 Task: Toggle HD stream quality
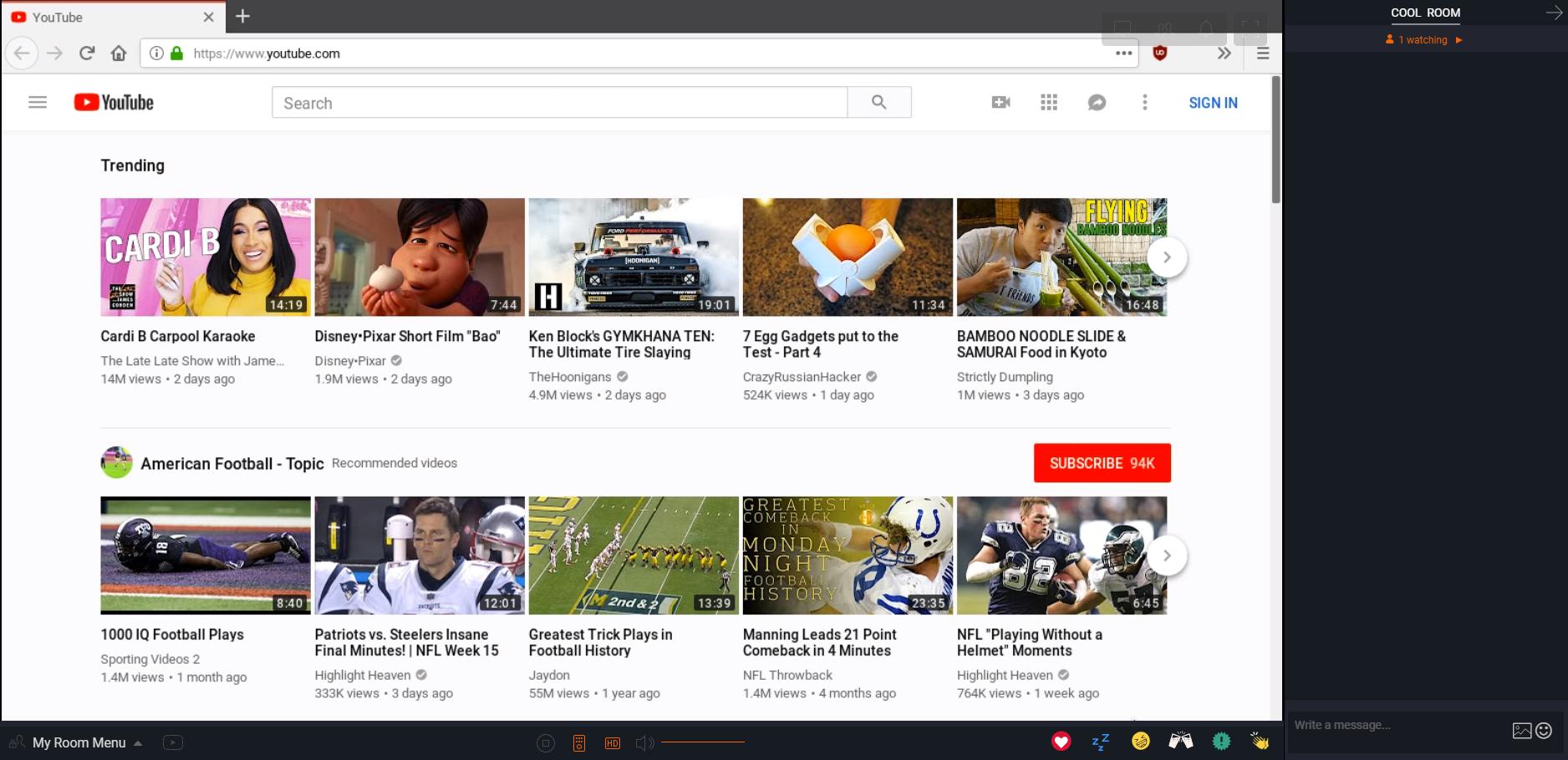click(x=613, y=743)
